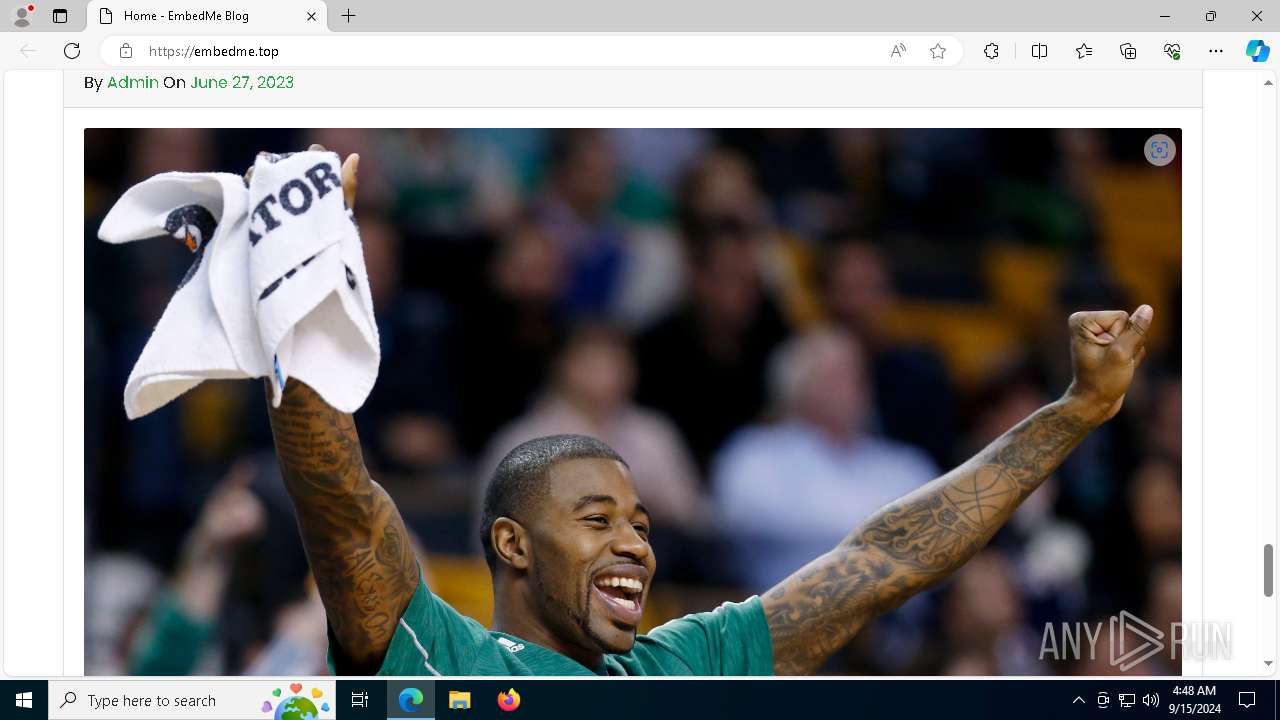The image size is (1280, 720).
Task: Restore down the Edge window
Action: point(1211,16)
